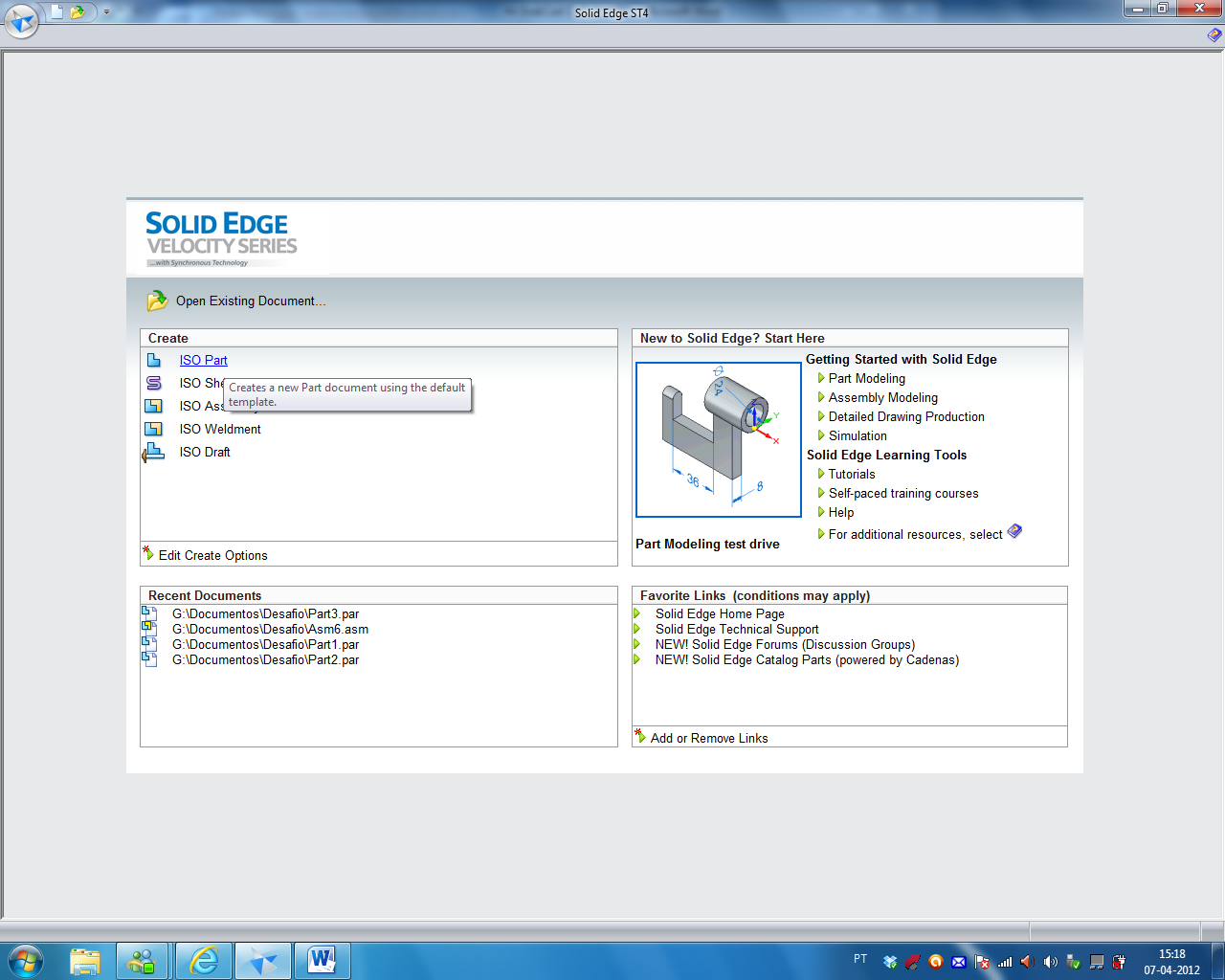Expand the Part Modeling getting started topic
Screen dimensions: 1225x980
click(x=866, y=379)
